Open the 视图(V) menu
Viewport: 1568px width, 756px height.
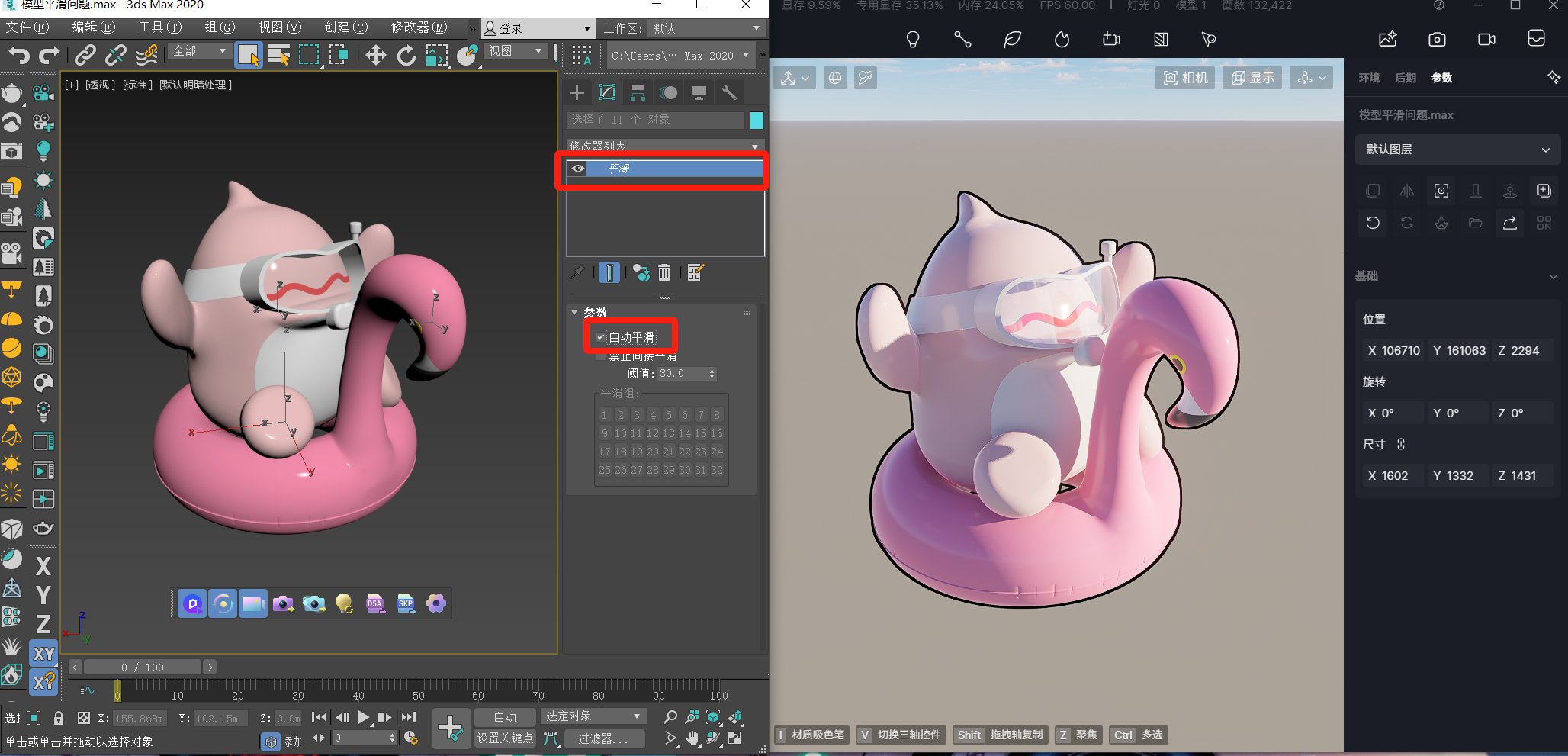pyautogui.click(x=279, y=27)
